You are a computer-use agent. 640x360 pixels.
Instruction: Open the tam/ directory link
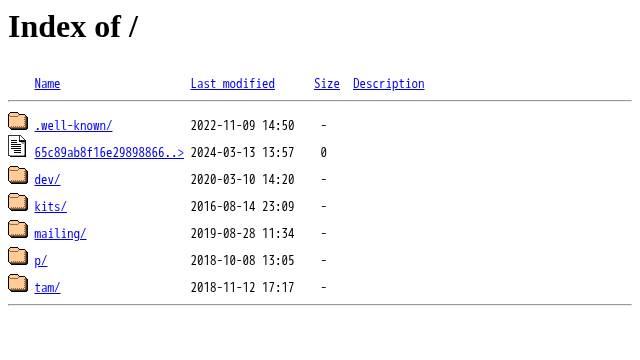[47, 287]
